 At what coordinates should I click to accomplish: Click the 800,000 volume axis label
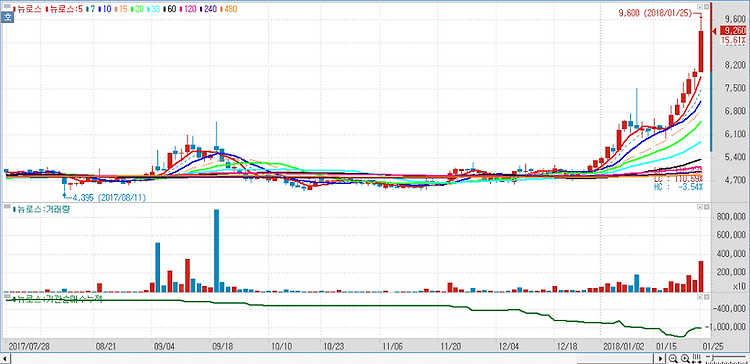tap(730, 216)
